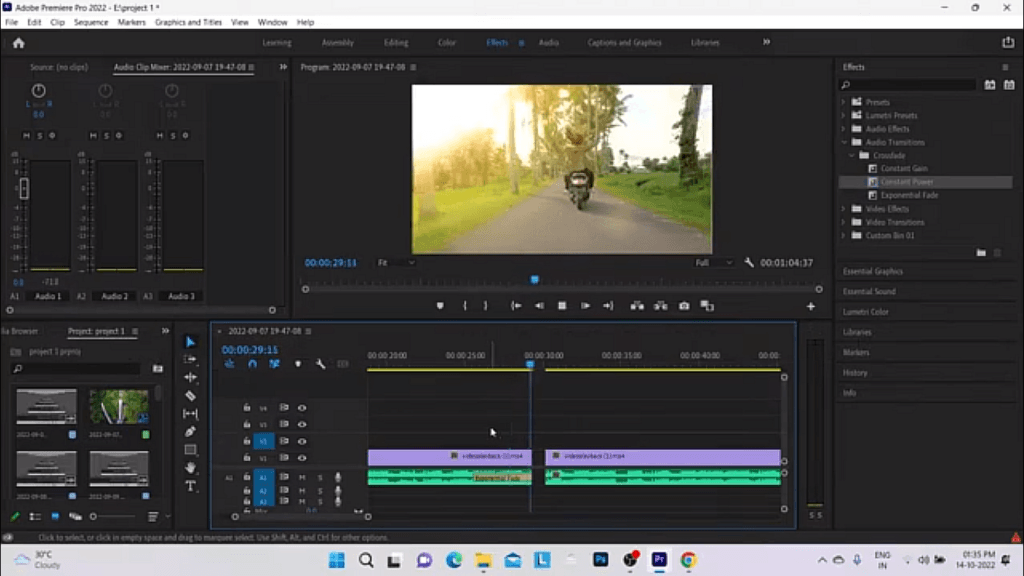1024x576 pixels.
Task: Select the Rectangle tool
Action: (x=190, y=450)
